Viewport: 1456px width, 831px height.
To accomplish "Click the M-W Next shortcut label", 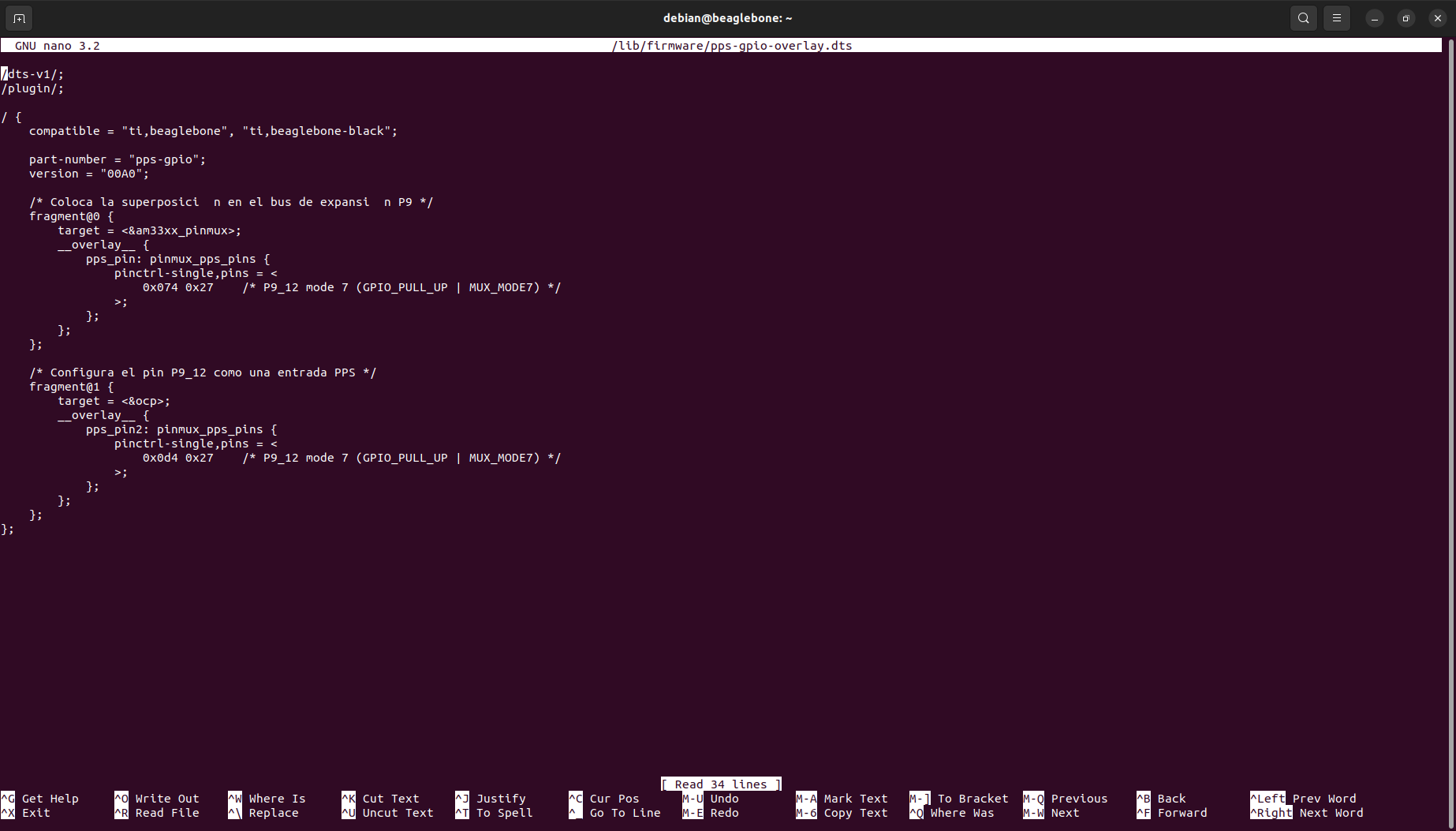I will (x=1065, y=813).
